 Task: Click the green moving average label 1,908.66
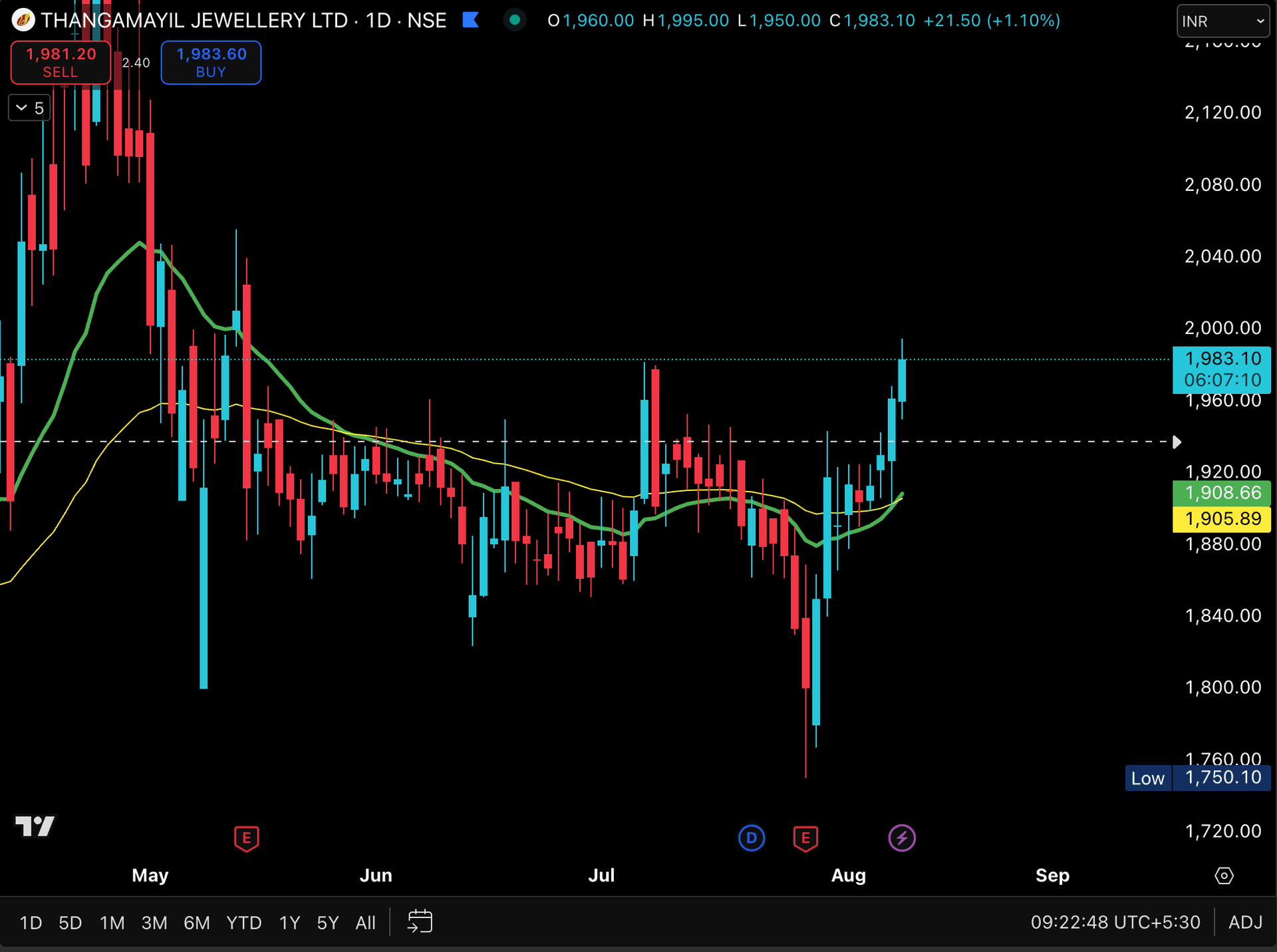[1222, 493]
